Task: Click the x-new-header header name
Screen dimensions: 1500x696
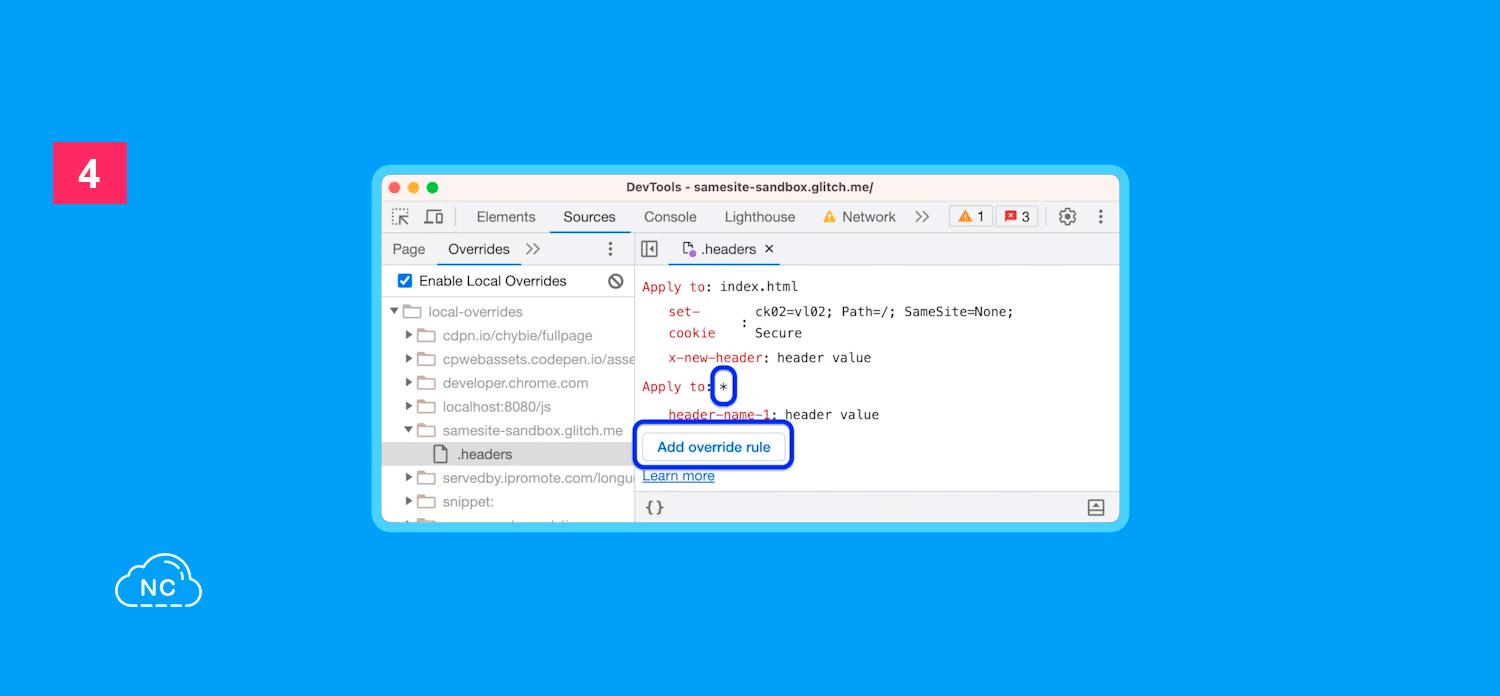Action: coord(715,358)
